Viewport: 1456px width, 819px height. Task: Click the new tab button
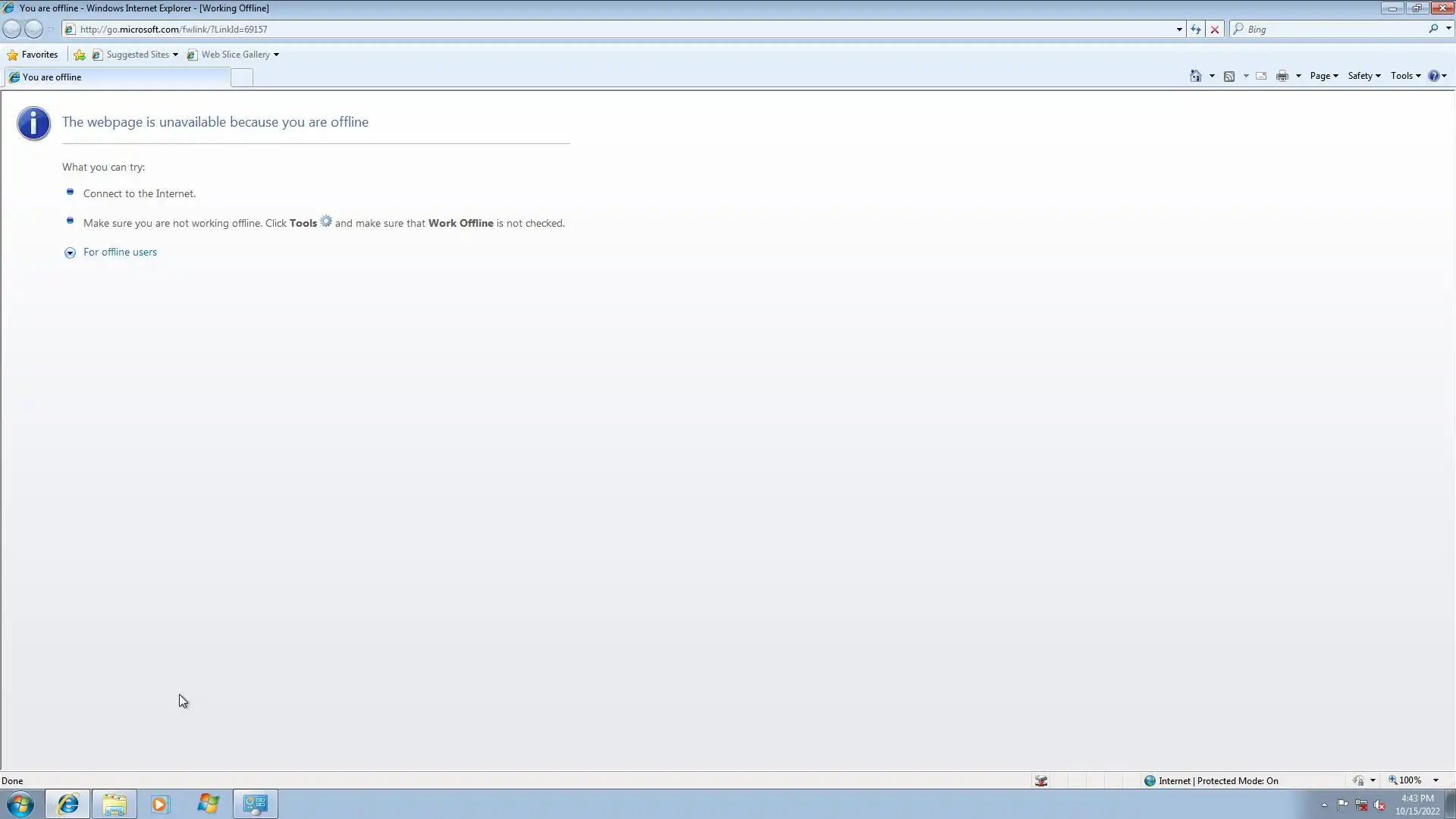click(x=241, y=77)
